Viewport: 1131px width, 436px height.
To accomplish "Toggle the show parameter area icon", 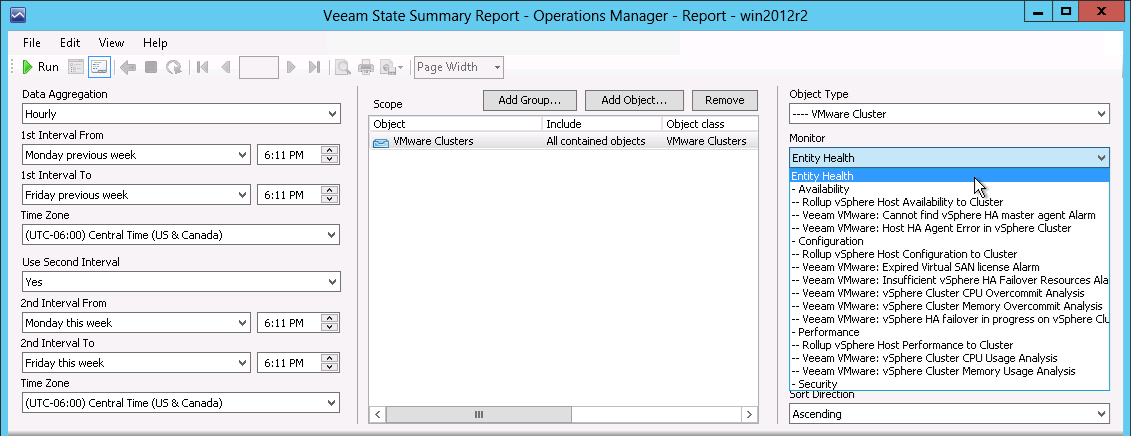I will (99, 67).
